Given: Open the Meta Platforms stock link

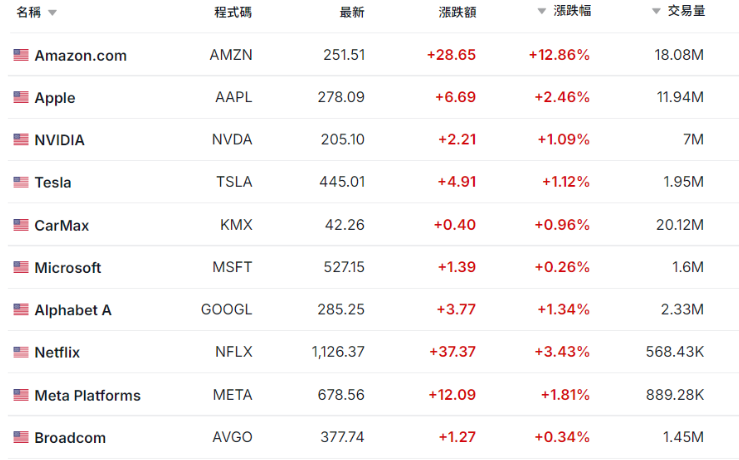Looking at the screenshot, I should click(x=87, y=395).
